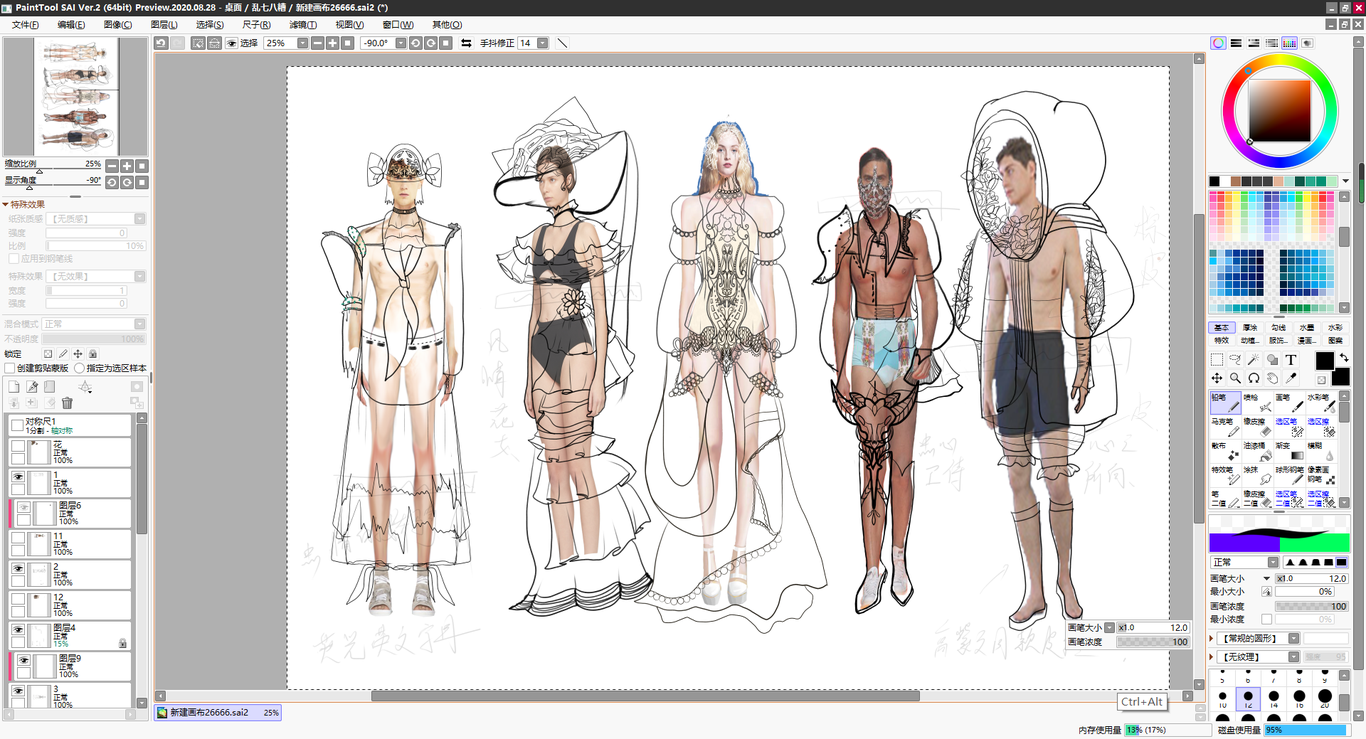Open the 滤镜(T) menu
This screenshot has height=739, width=1366.
[303, 24]
